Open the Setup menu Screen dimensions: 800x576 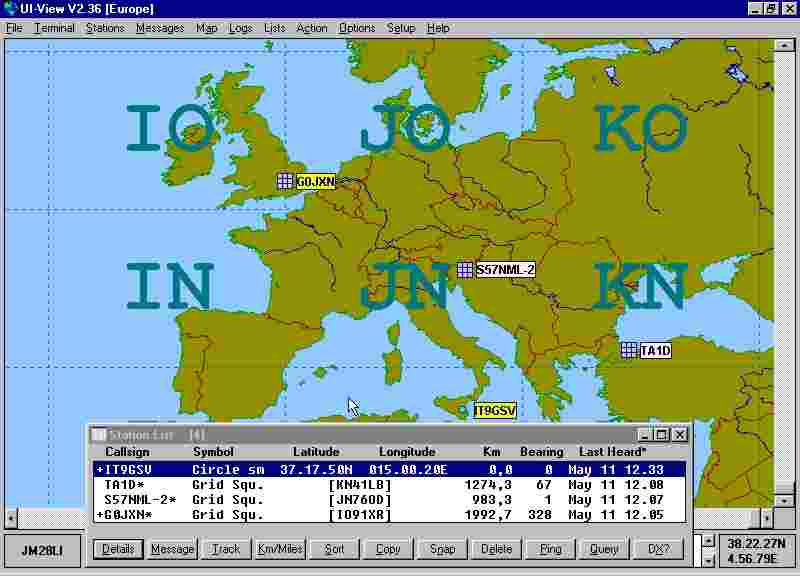pyautogui.click(x=401, y=28)
